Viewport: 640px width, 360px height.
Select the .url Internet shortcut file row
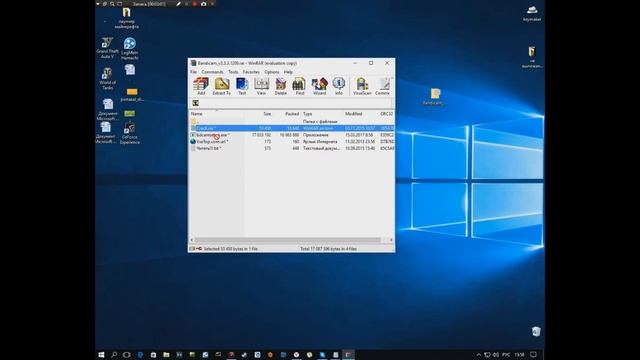(292, 142)
